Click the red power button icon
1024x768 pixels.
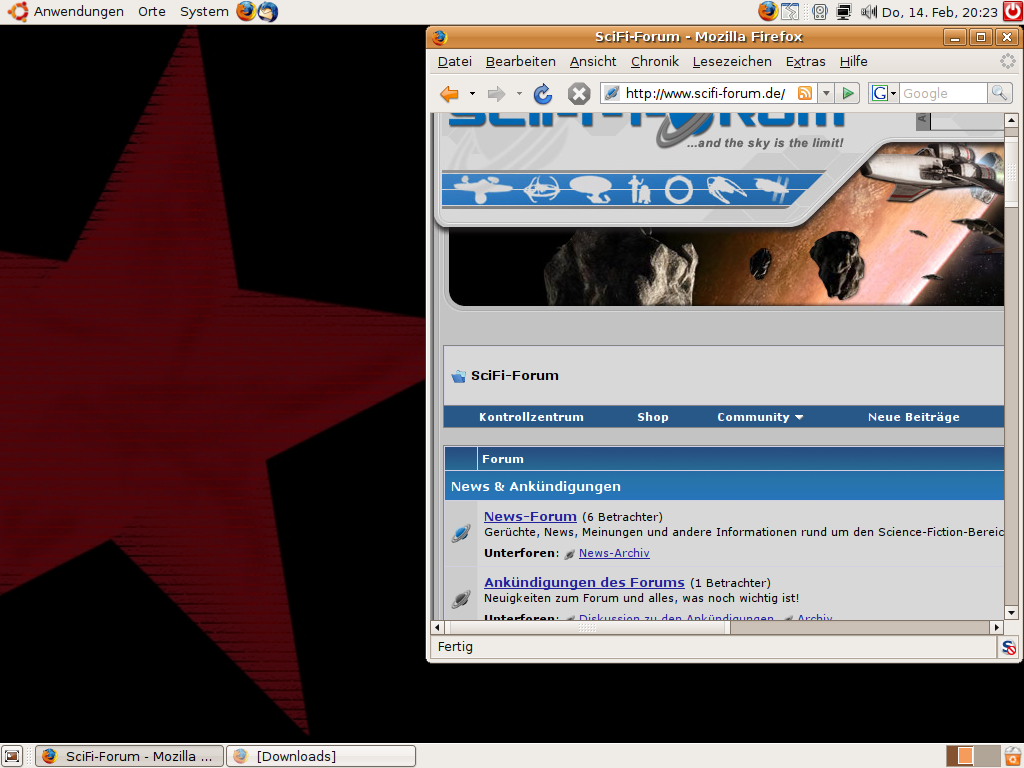(1013, 12)
